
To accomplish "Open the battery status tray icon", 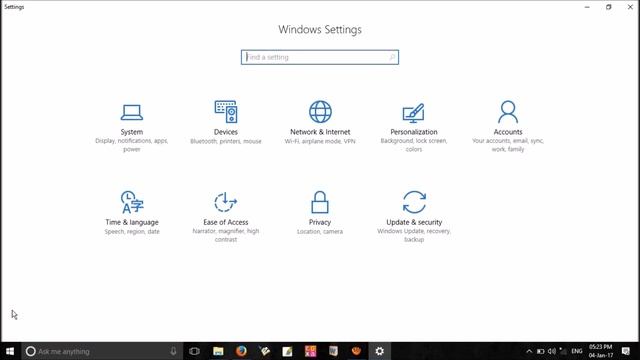I will tap(540, 351).
